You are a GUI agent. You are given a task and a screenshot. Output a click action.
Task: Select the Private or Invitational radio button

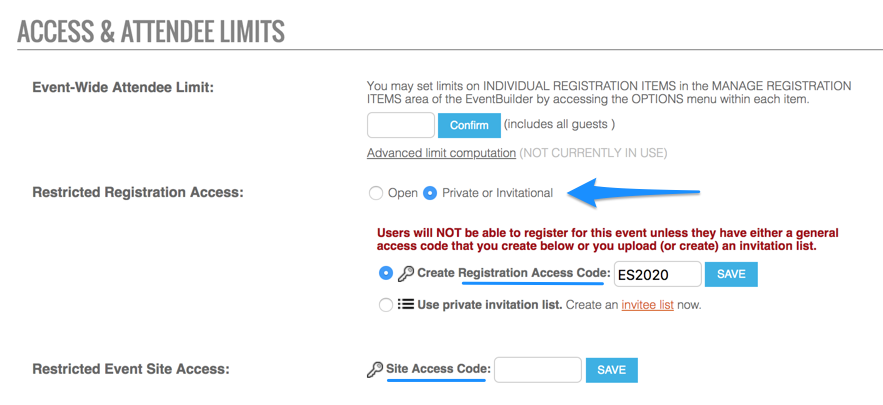pyautogui.click(x=430, y=193)
